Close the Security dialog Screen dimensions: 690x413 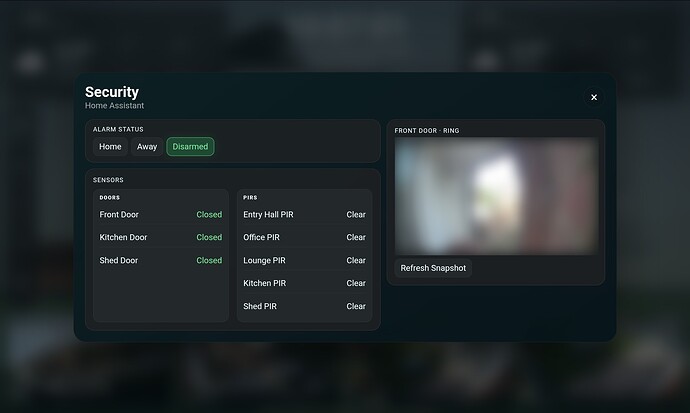click(594, 97)
